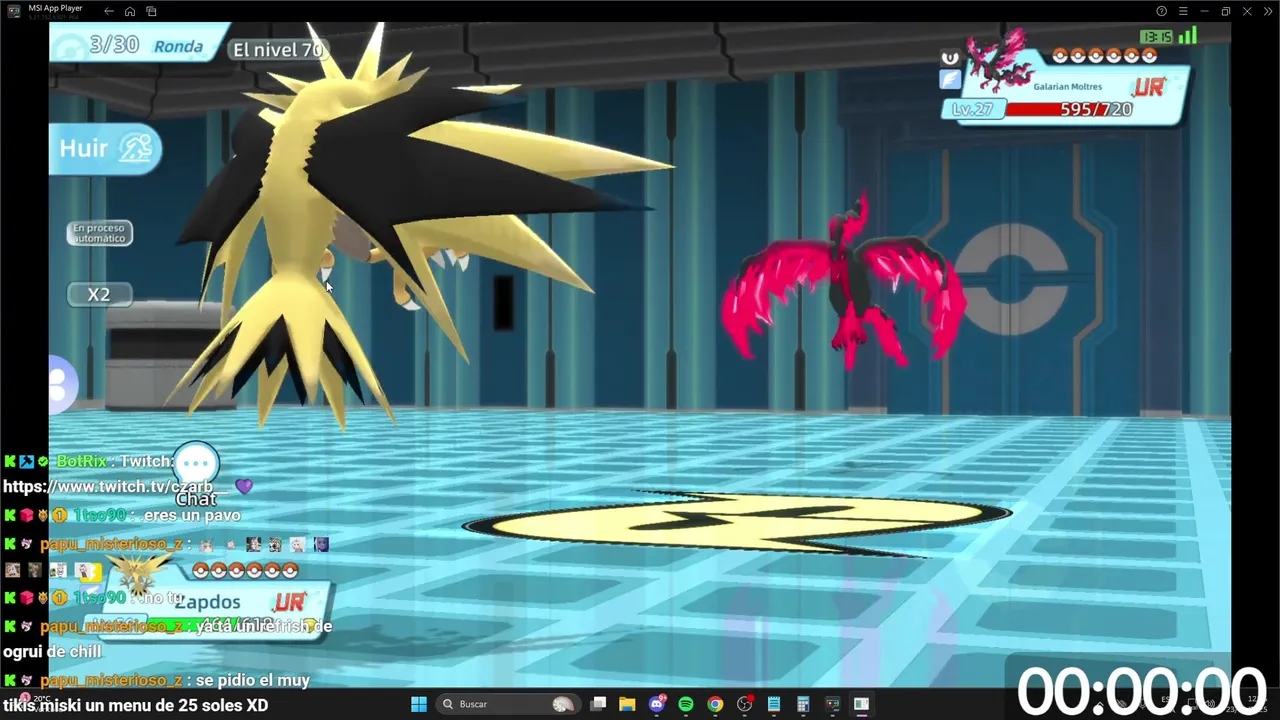Open Google Chrome from the taskbar

click(x=715, y=704)
